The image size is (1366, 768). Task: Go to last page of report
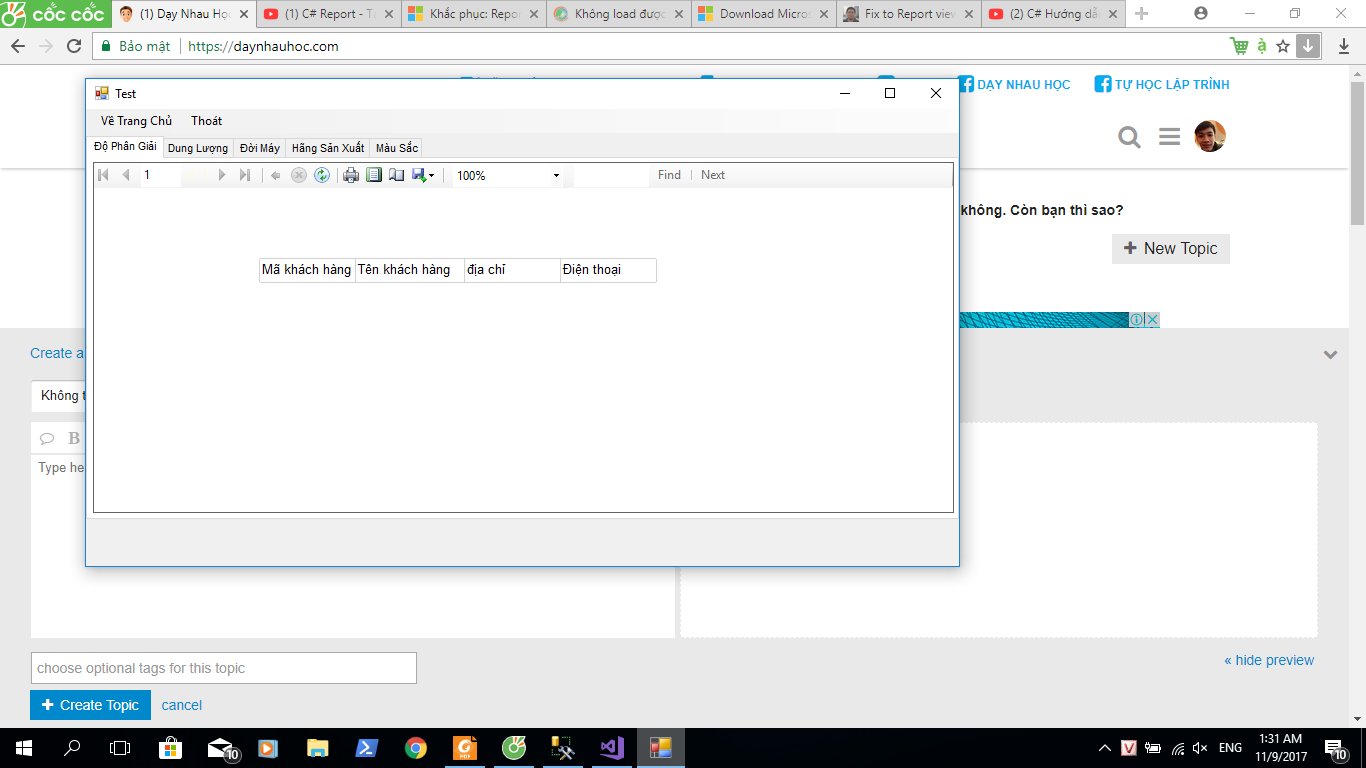point(245,175)
